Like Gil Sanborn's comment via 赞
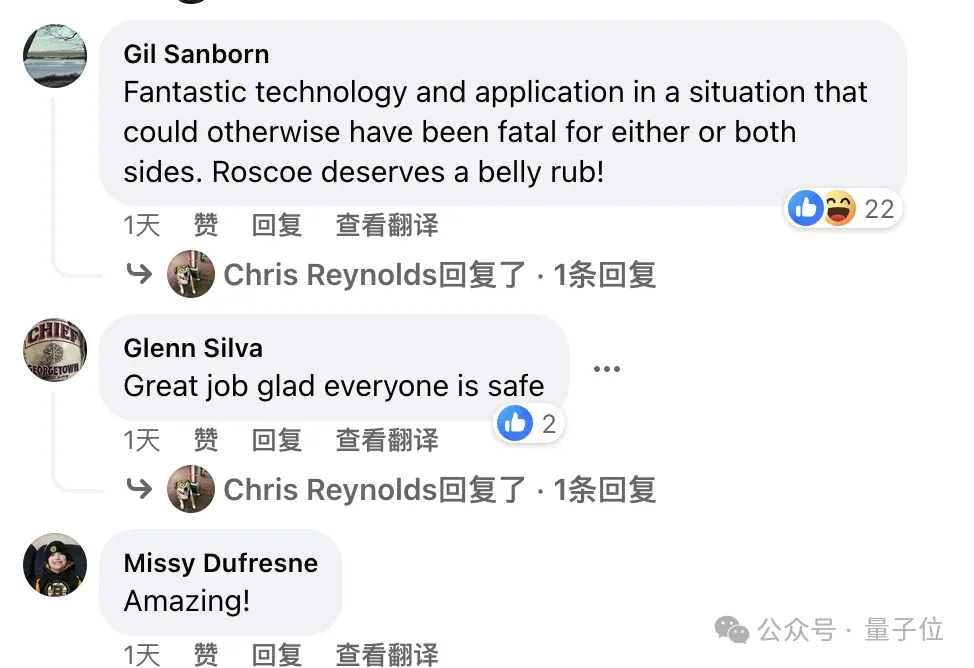 (x=205, y=226)
